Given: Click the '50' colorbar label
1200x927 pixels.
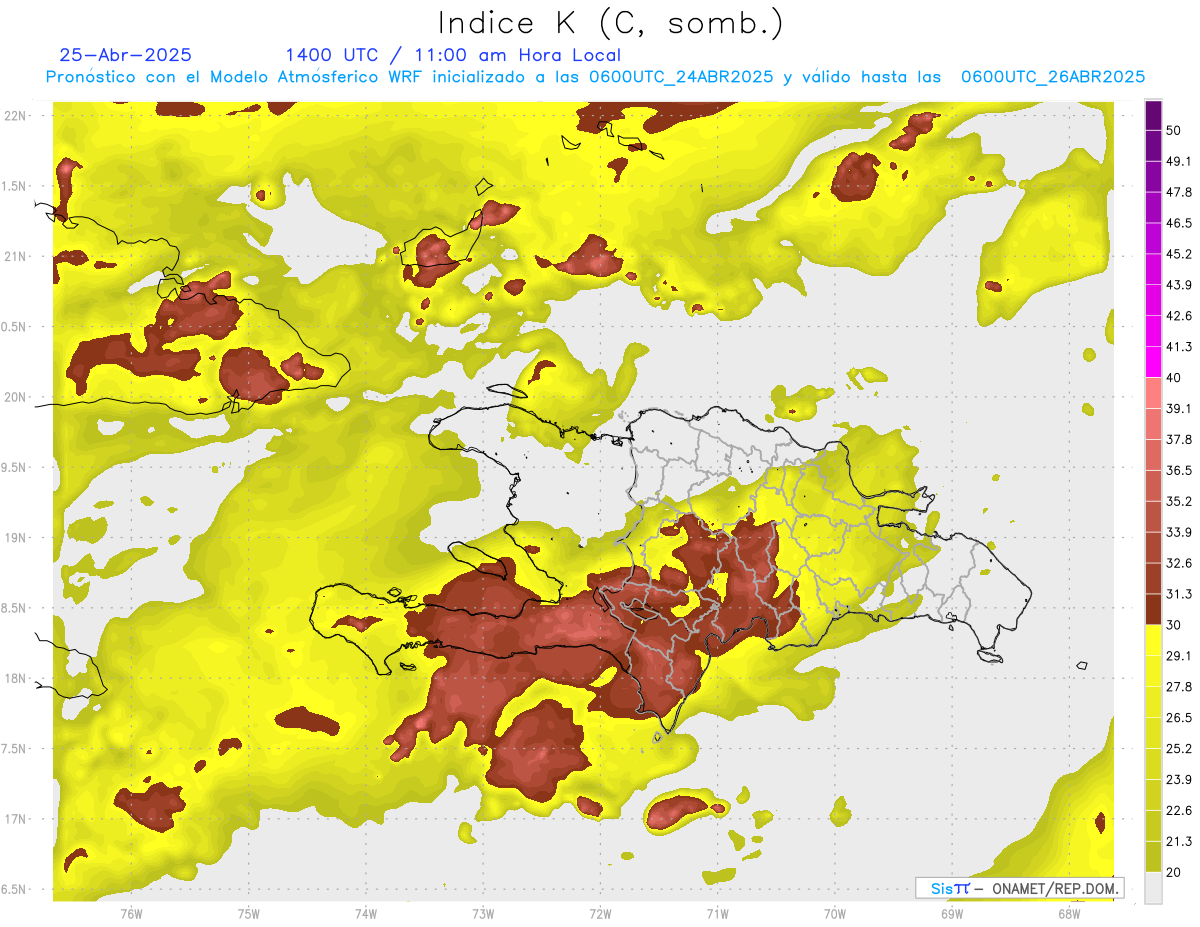Looking at the screenshot, I should point(1174,130).
